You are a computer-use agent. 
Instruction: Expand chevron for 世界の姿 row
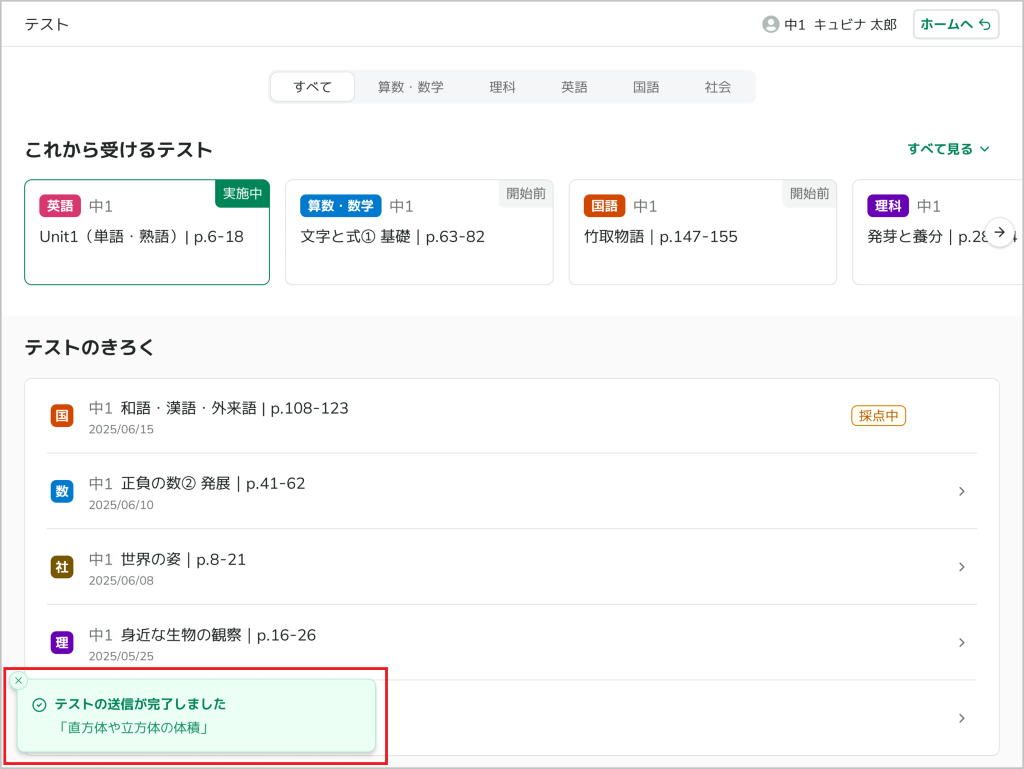961,567
